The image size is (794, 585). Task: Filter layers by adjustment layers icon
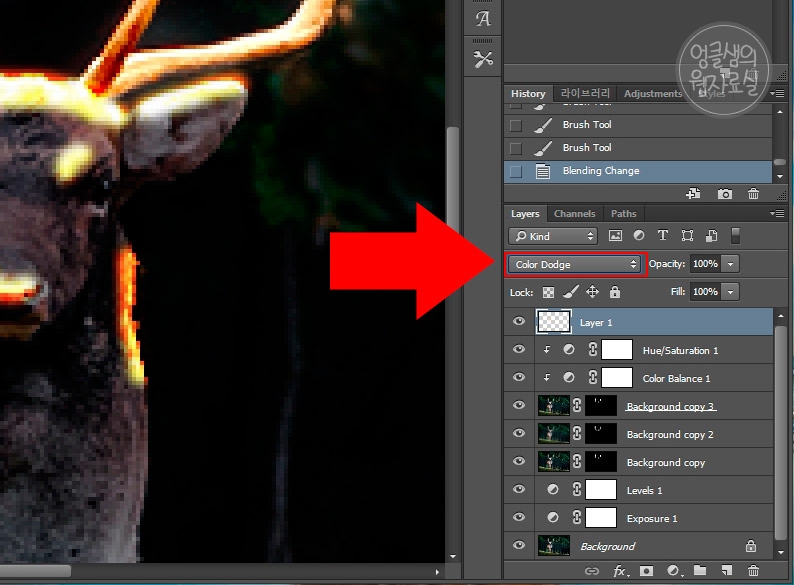coord(639,236)
